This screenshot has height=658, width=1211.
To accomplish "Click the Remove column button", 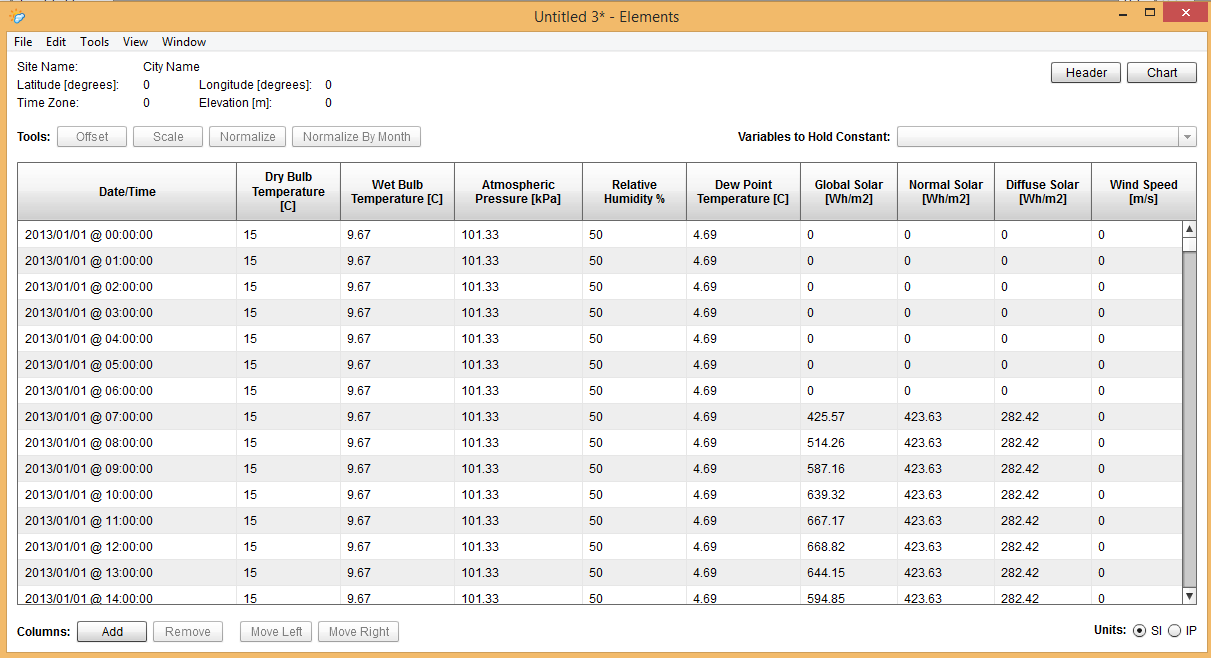I will (188, 632).
